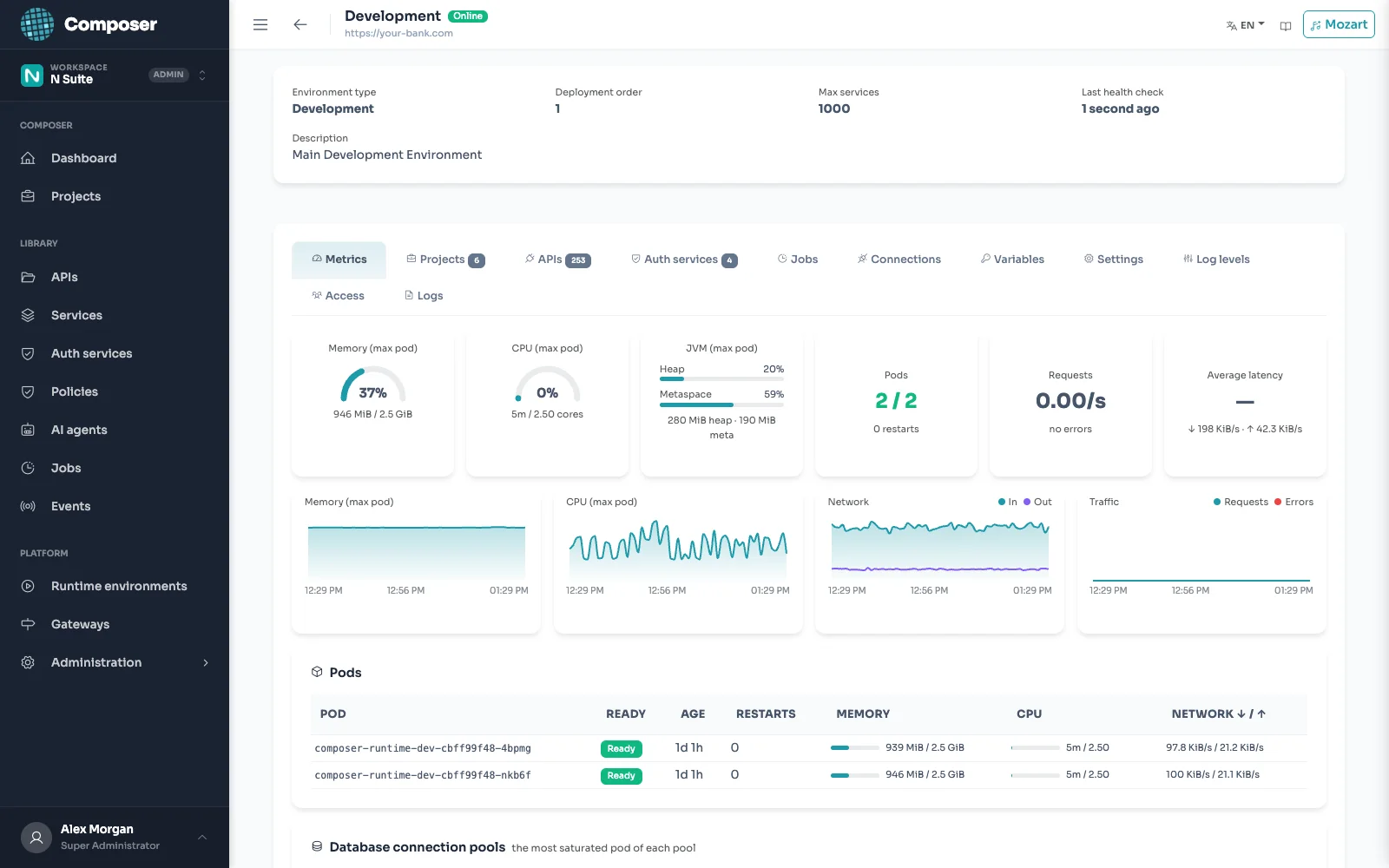Open the Connections tab
Viewport: 1389px width, 868px height.
[x=899, y=260]
